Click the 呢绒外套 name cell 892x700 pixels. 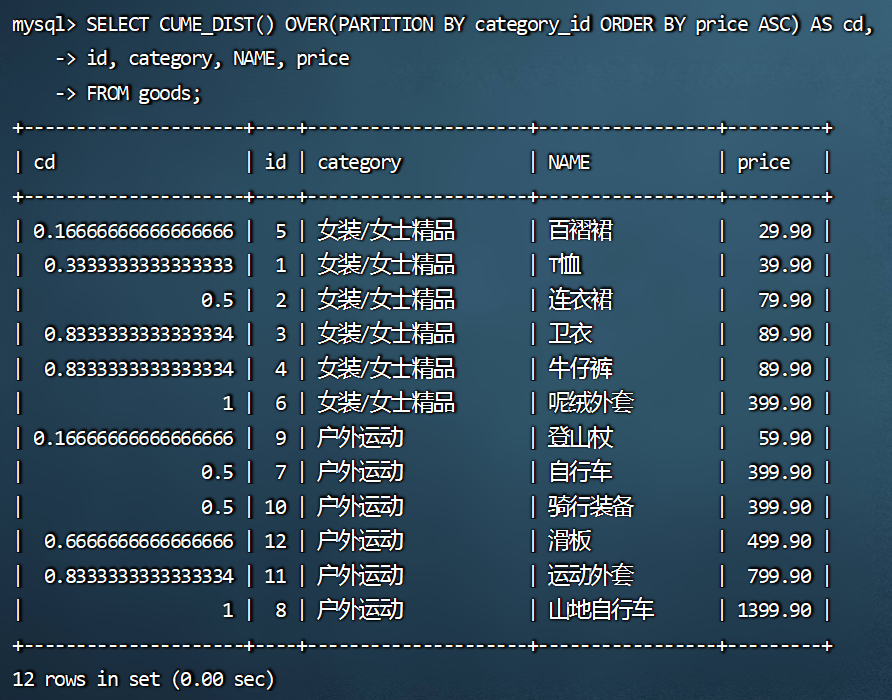[x=591, y=403]
